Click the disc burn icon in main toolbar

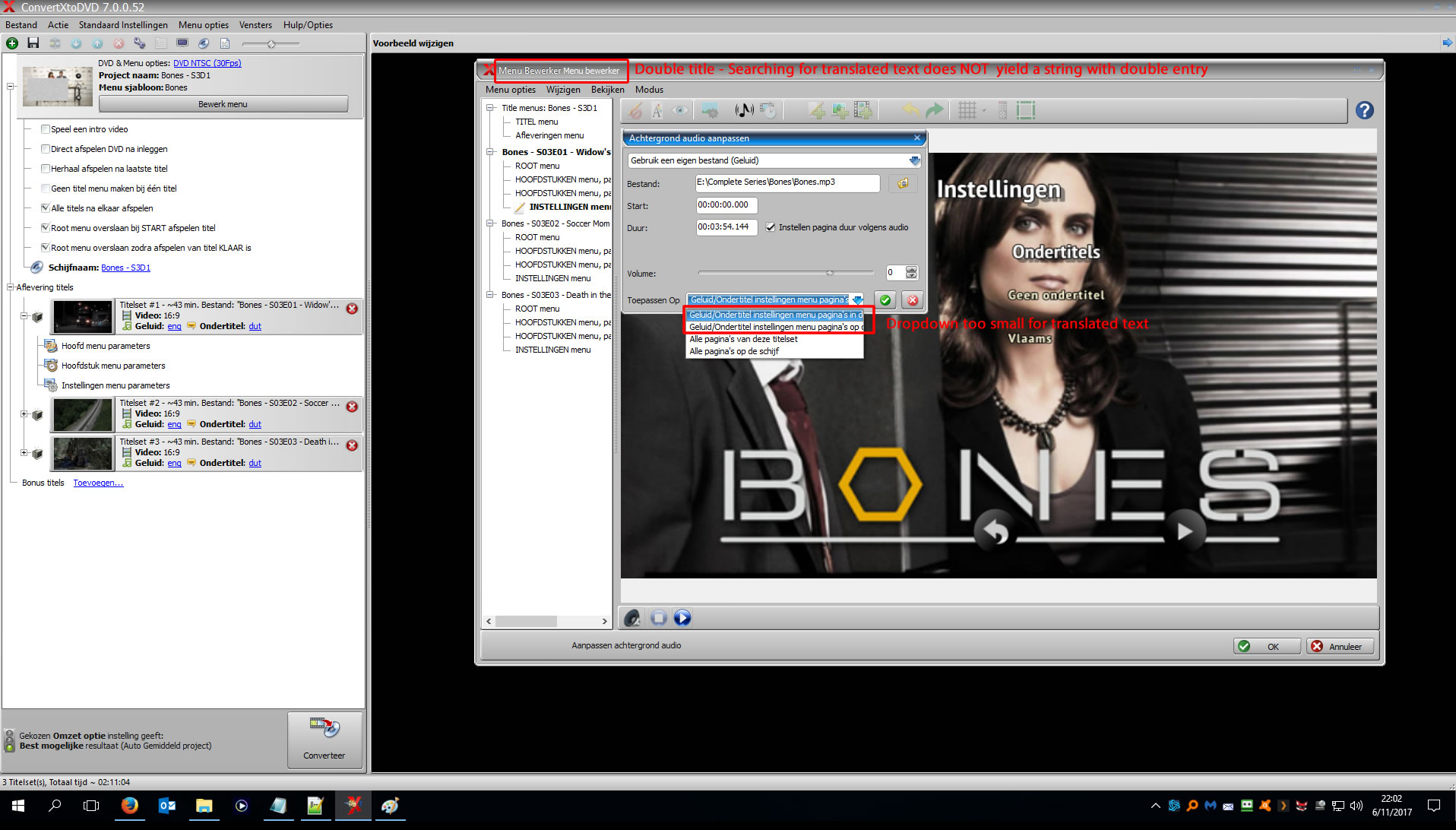click(x=204, y=43)
